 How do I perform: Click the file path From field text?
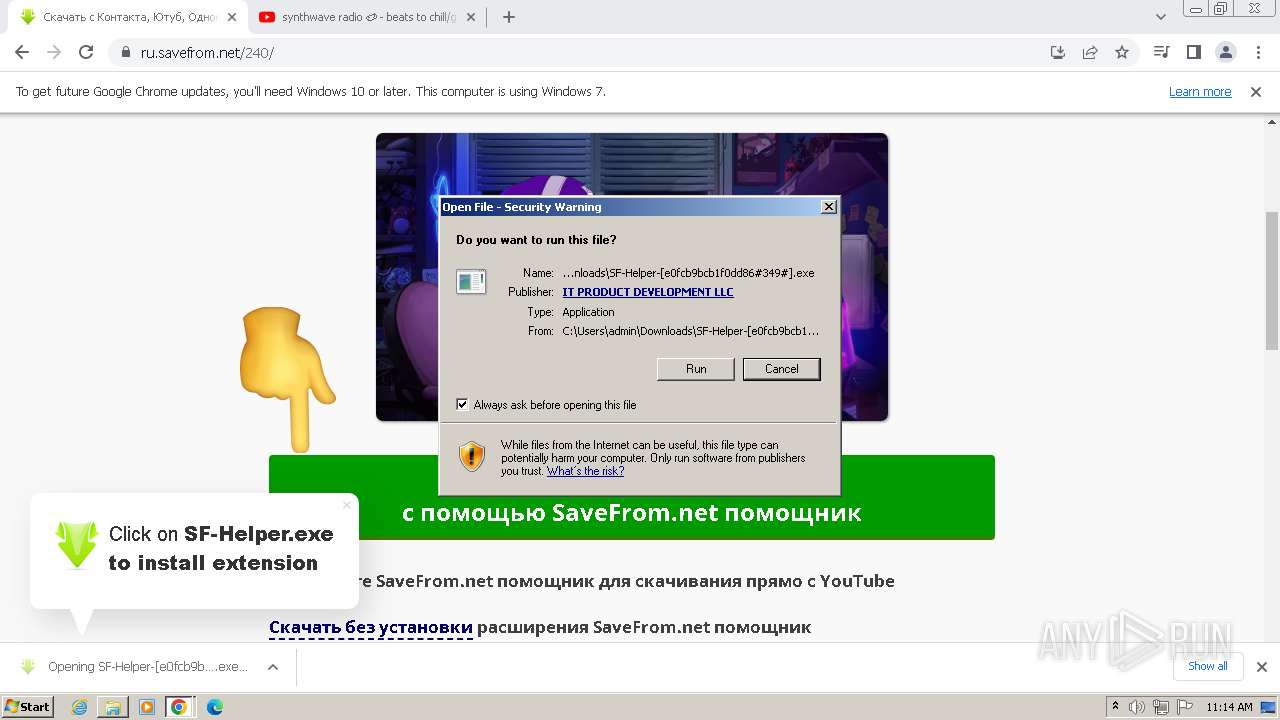pyautogui.click(x=691, y=331)
